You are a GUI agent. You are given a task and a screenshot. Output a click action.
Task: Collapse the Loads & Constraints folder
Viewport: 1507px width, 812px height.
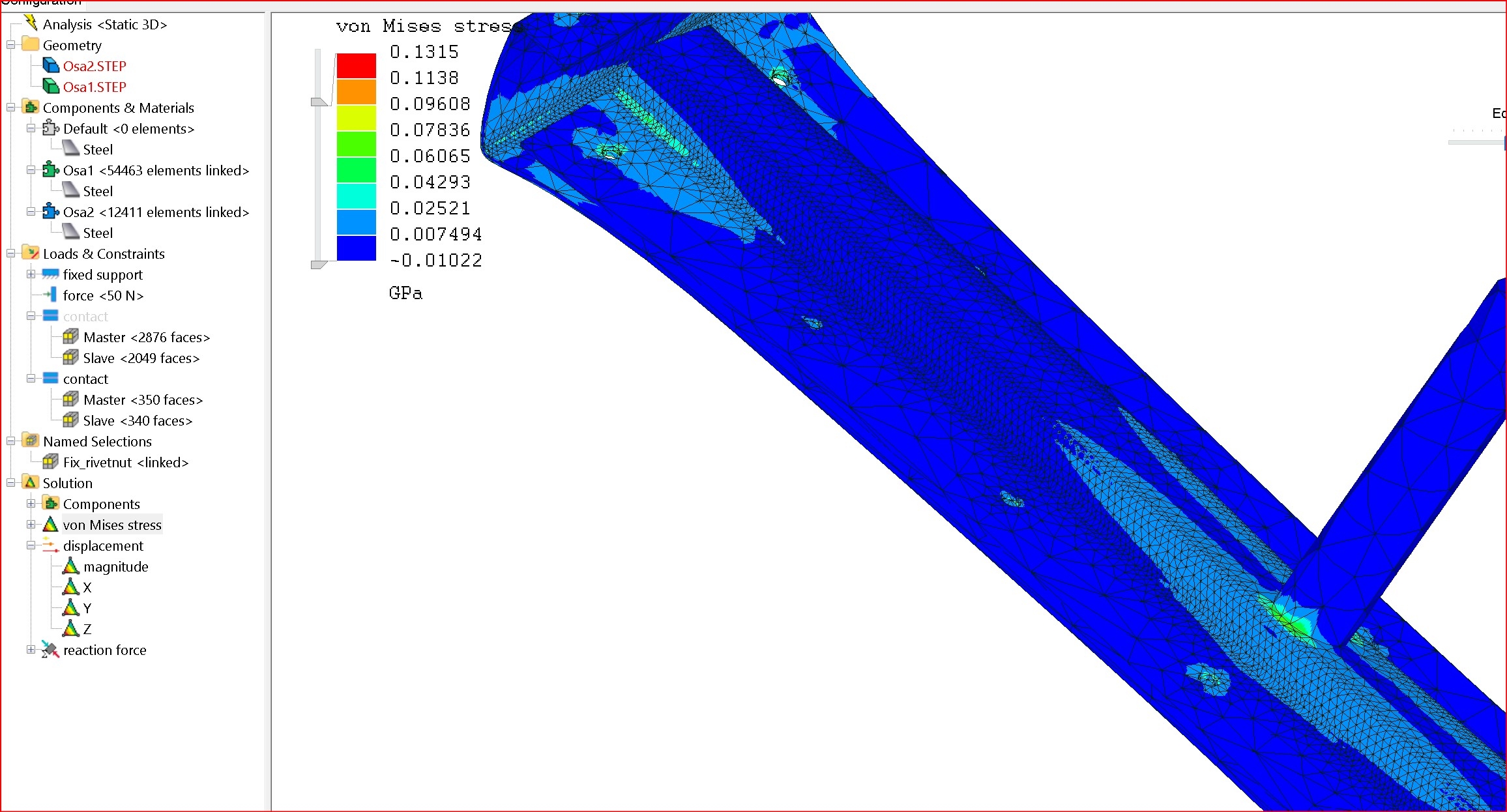pos(10,254)
